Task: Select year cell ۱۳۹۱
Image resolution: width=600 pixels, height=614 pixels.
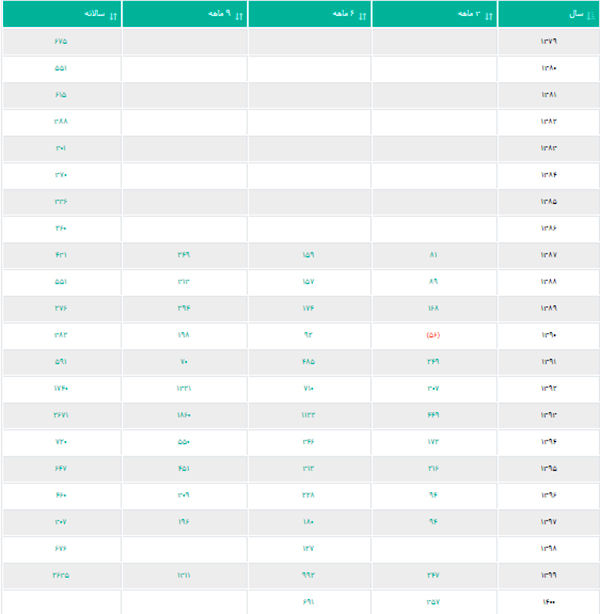Action: (549, 361)
